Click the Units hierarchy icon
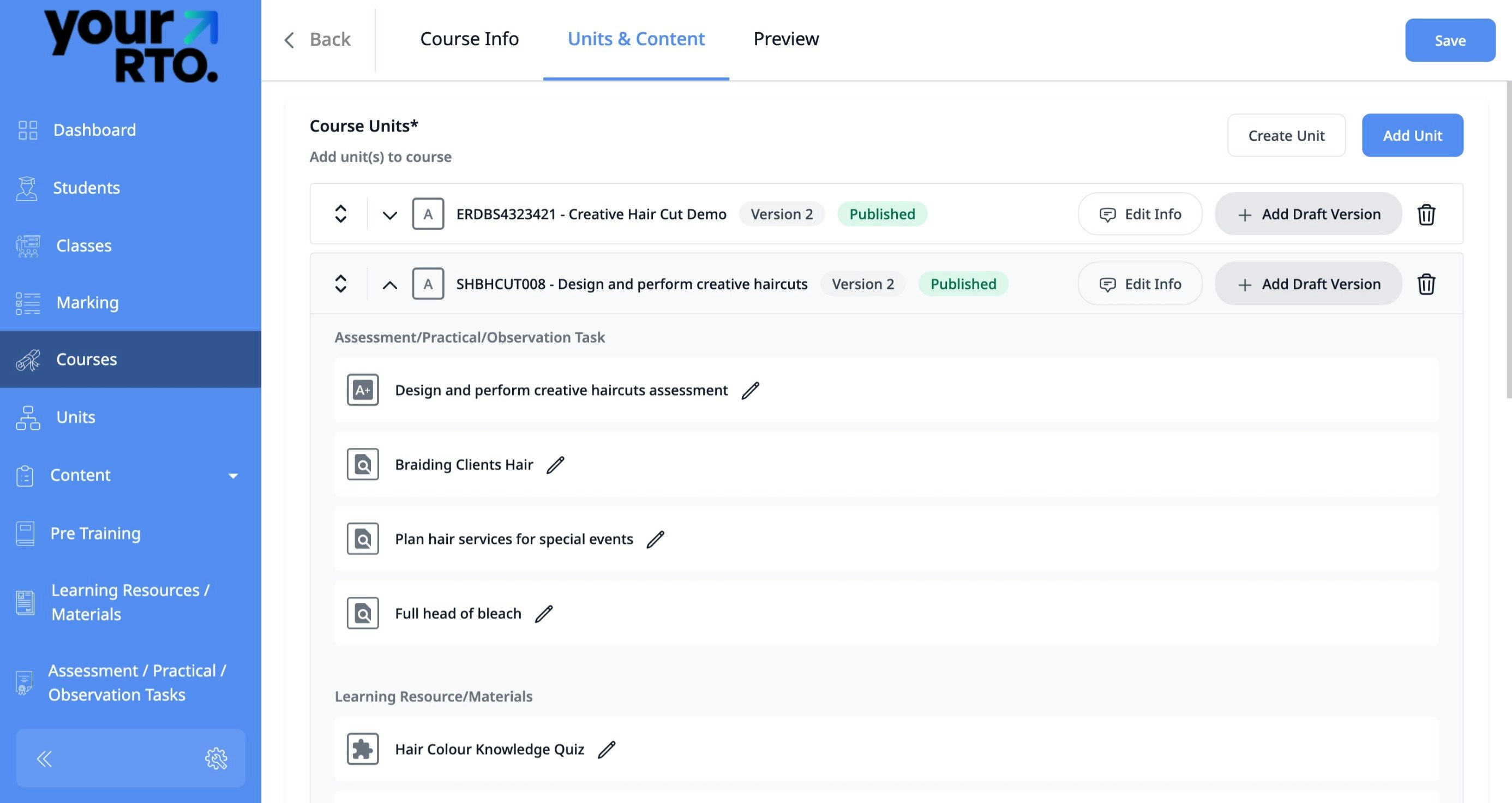The height and width of the screenshot is (803, 1512). 28,417
